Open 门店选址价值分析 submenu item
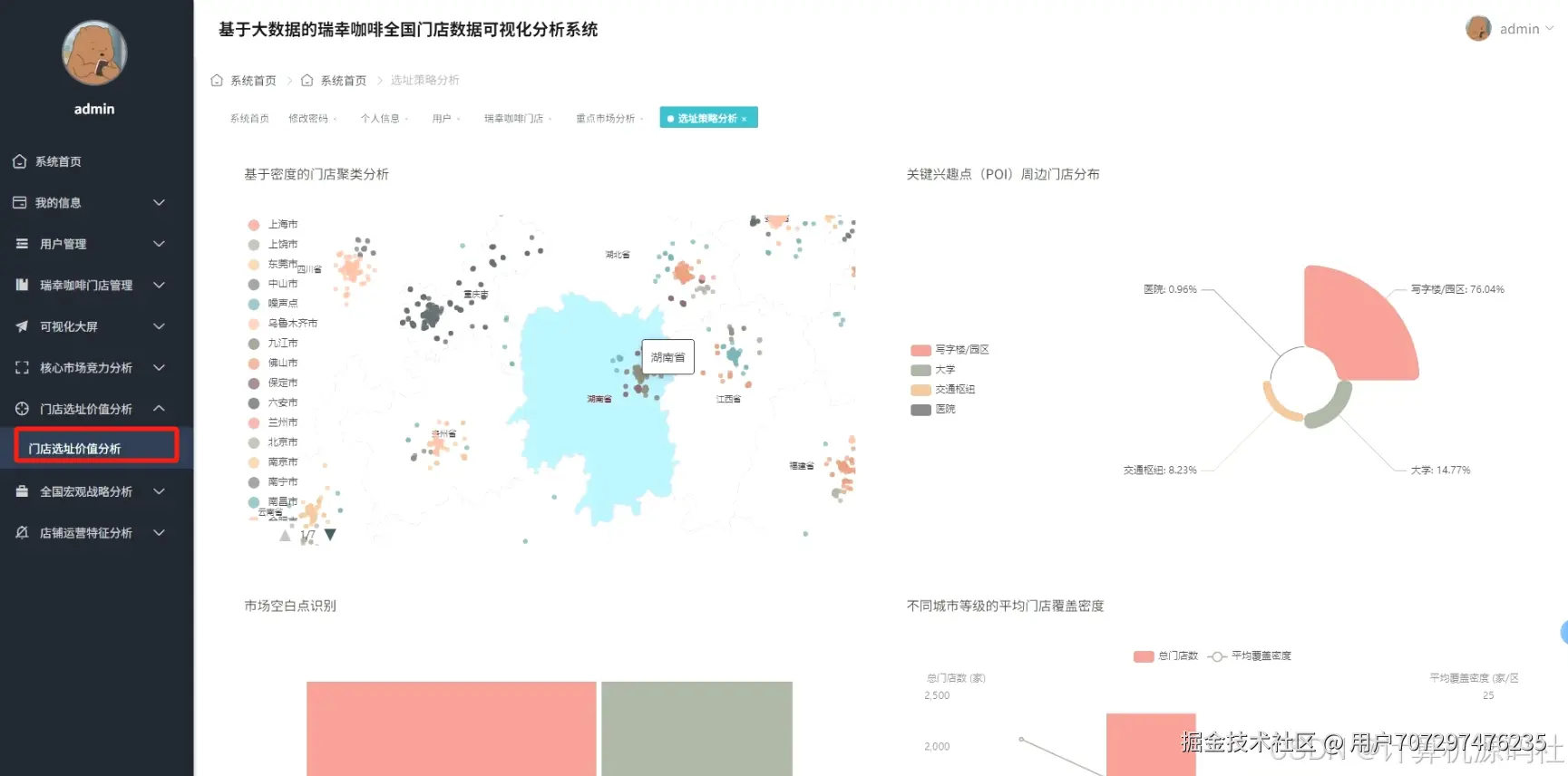The width and height of the screenshot is (1568, 776). coord(96,448)
